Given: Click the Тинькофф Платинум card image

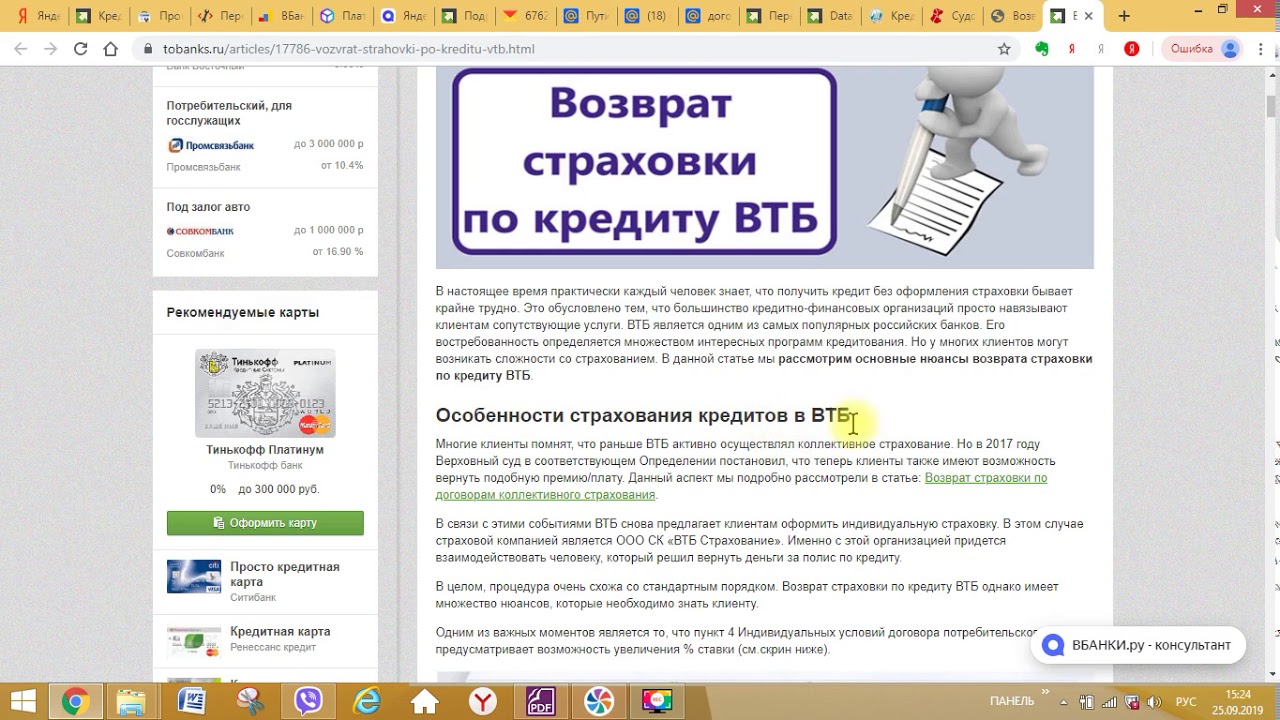Looking at the screenshot, I should pyautogui.click(x=265, y=393).
